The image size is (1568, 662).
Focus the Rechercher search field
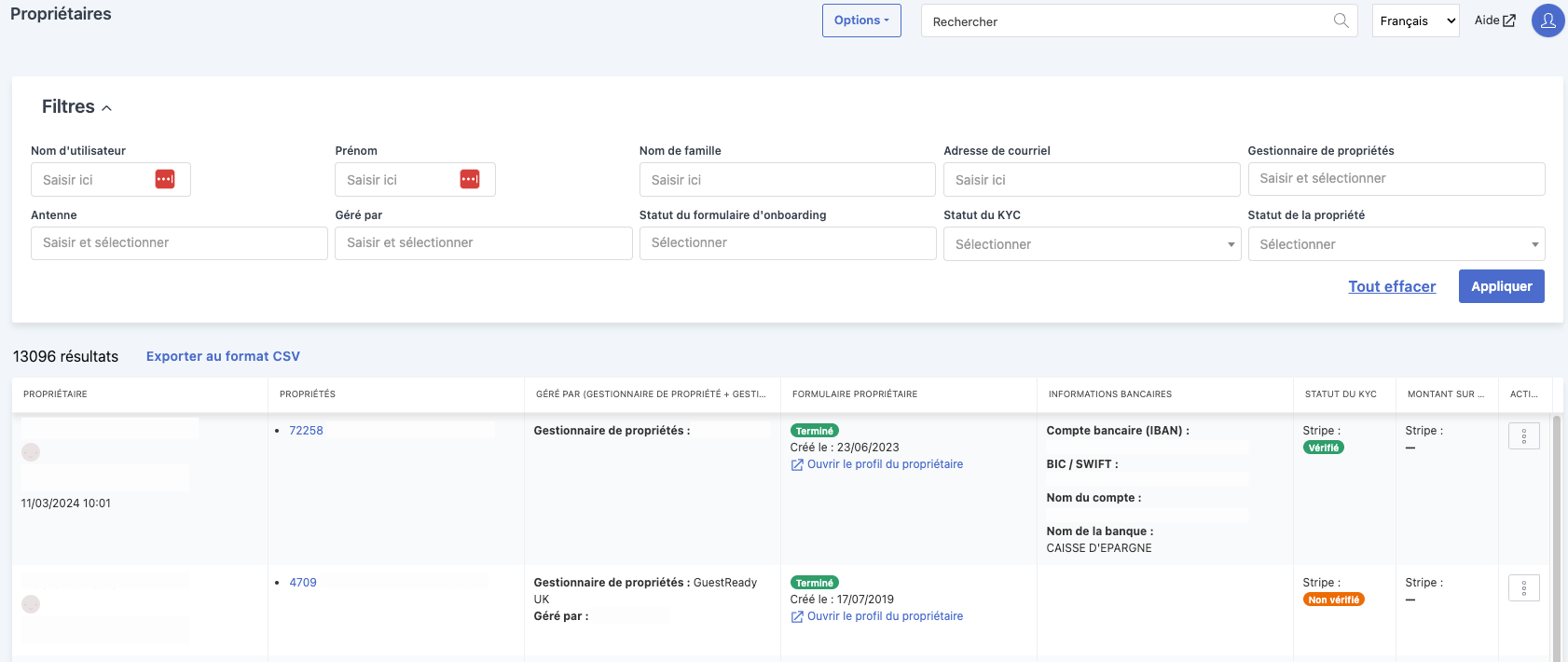tap(1137, 21)
